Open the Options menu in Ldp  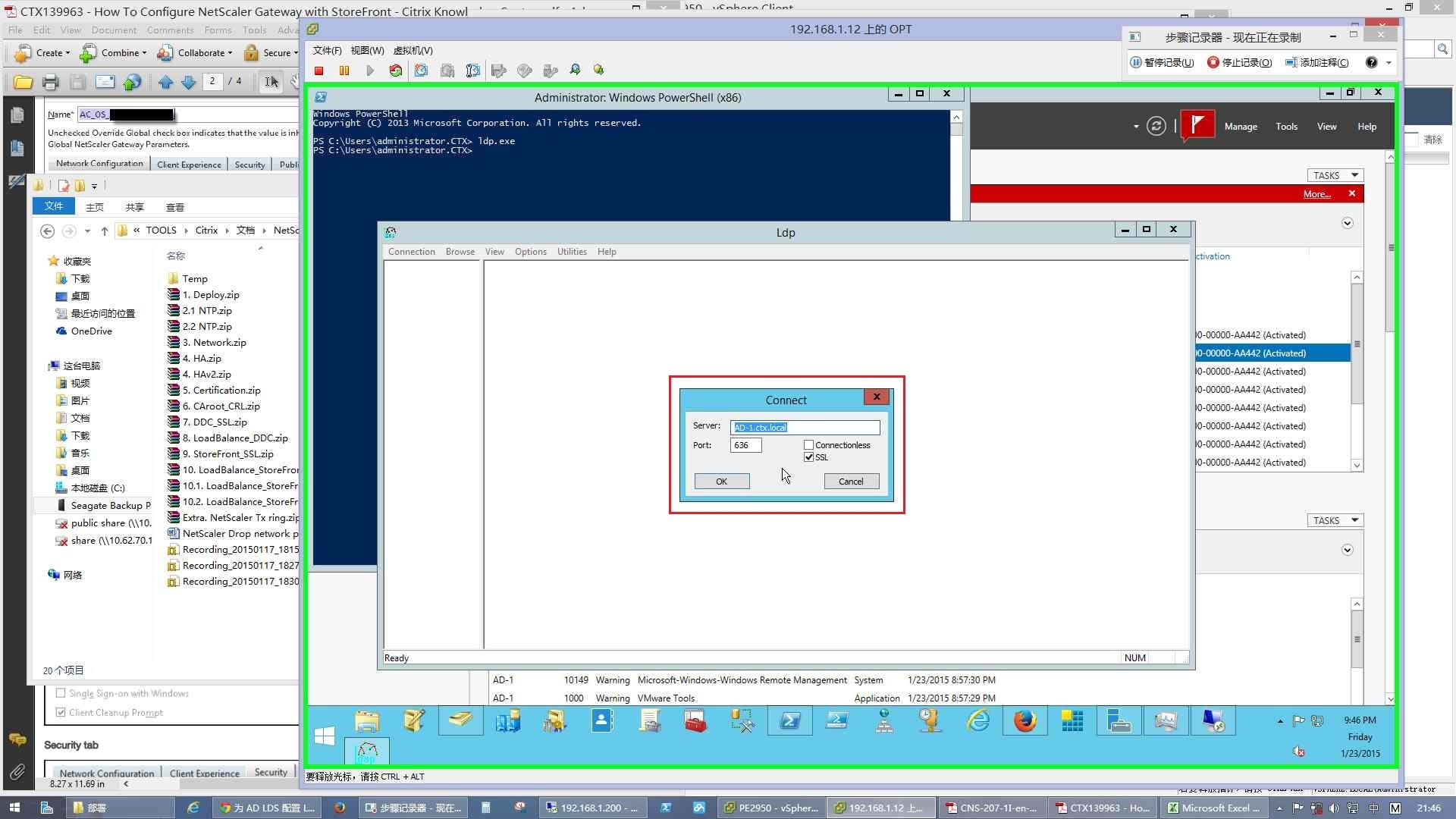point(531,252)
